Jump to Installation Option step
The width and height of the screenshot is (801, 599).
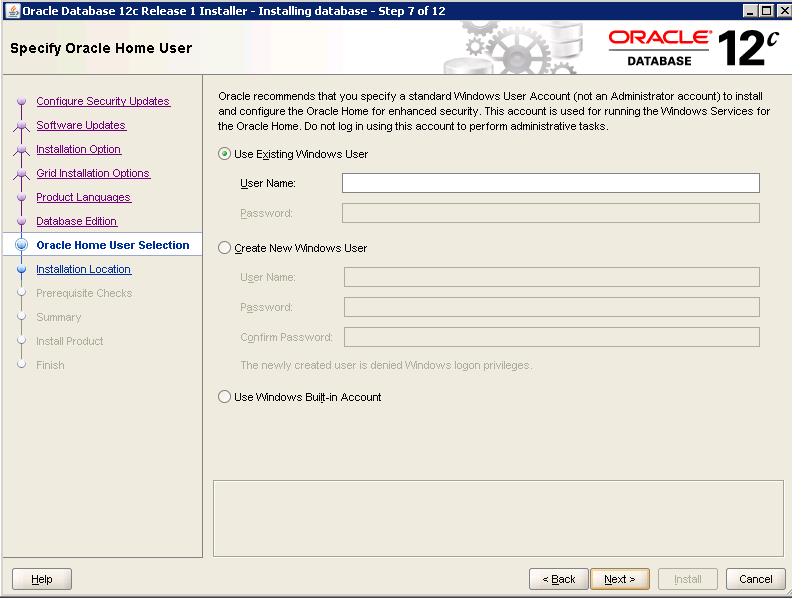pos(78,150)
